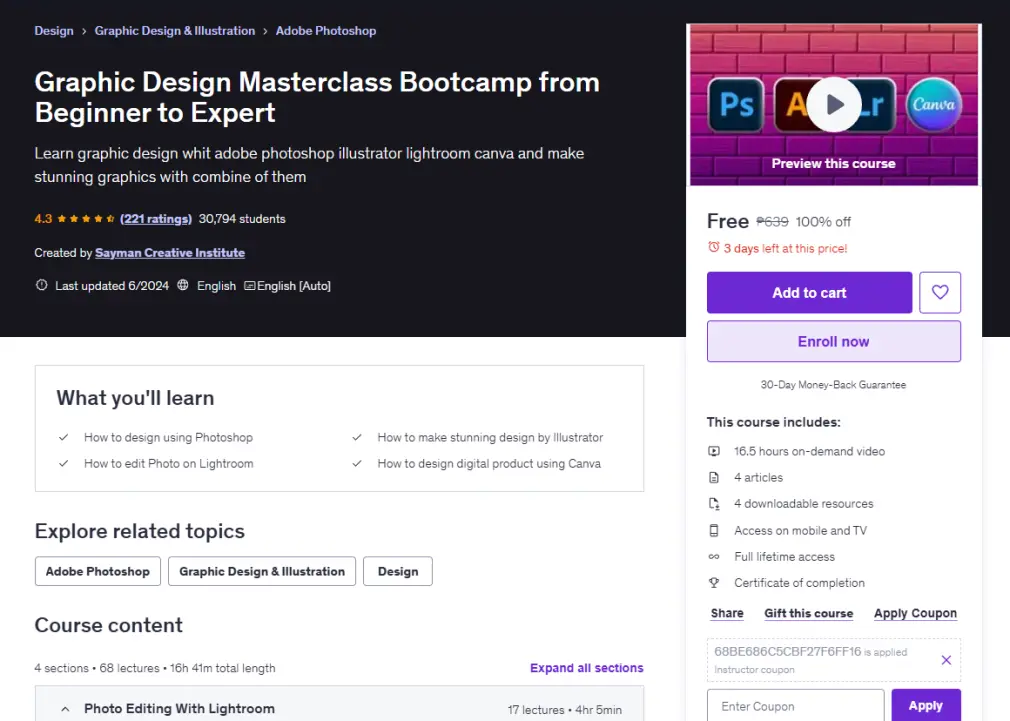
Task: Click the 'Free' price label
Action: [x=728, y=221]
